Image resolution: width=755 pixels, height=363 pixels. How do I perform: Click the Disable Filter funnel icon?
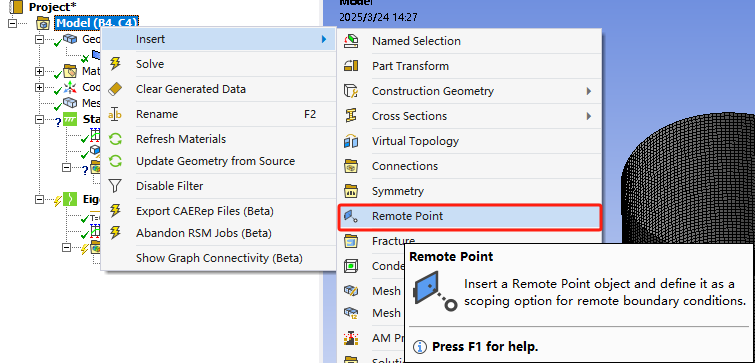pos(116,186)
